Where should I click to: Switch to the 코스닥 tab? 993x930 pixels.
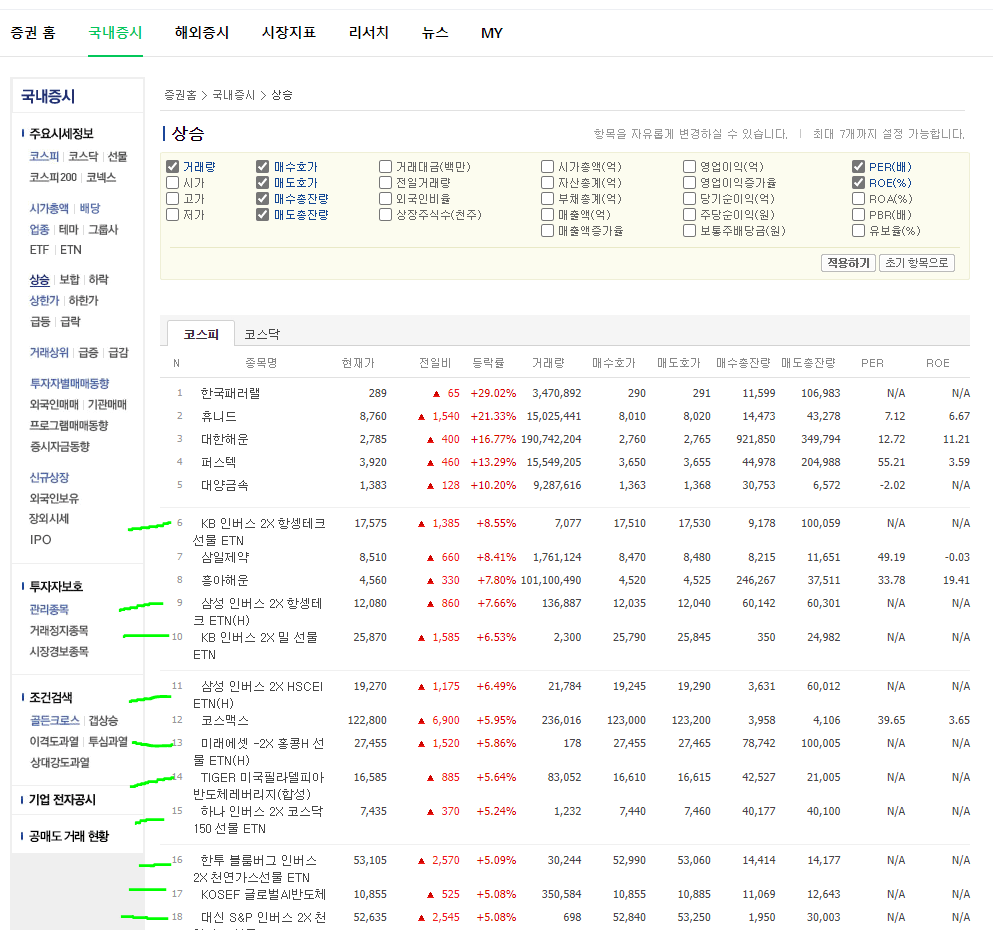262,334
